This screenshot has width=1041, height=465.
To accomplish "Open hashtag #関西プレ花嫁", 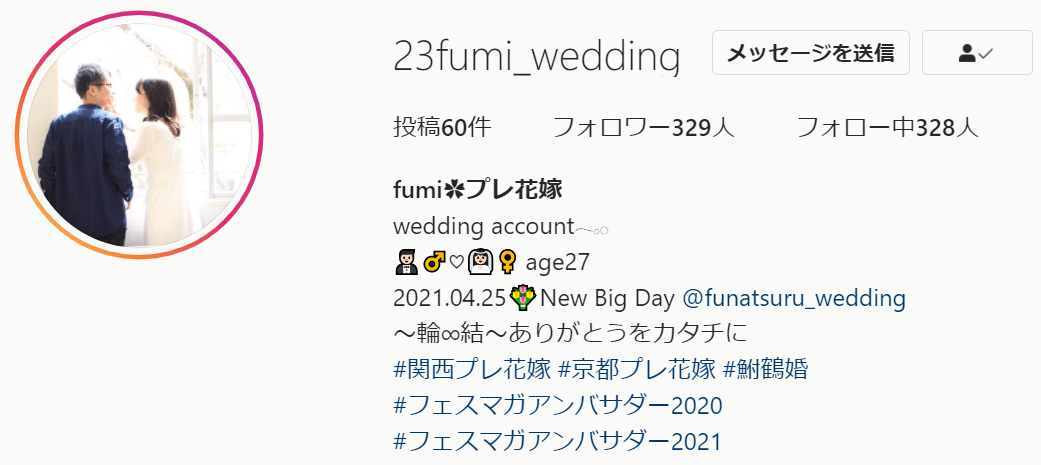I will pos(473,369).
